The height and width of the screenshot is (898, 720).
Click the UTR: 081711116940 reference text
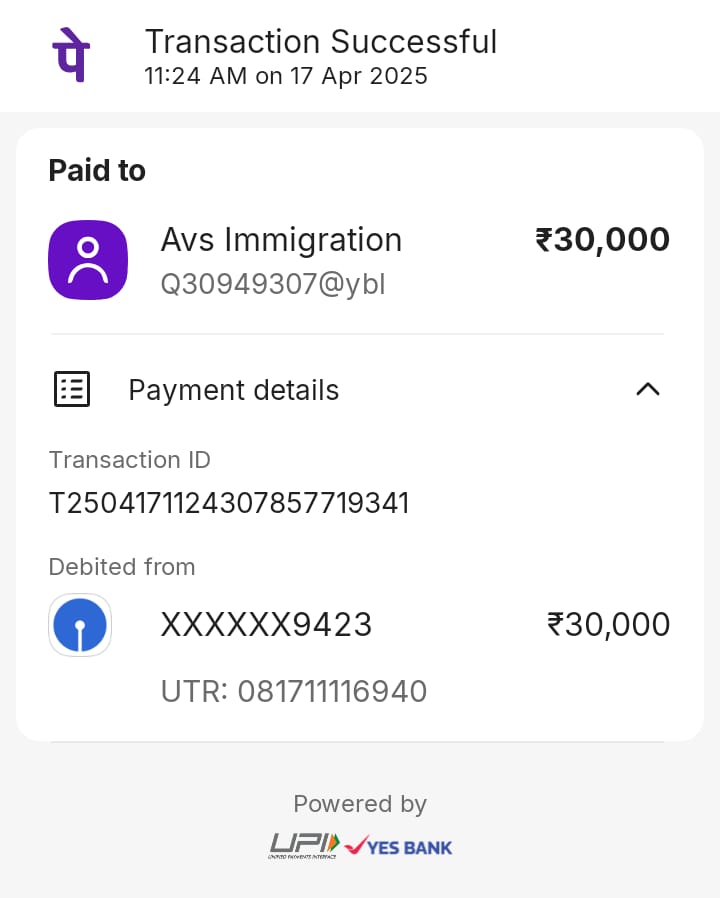pyautogui.click(x=294, y=691)
